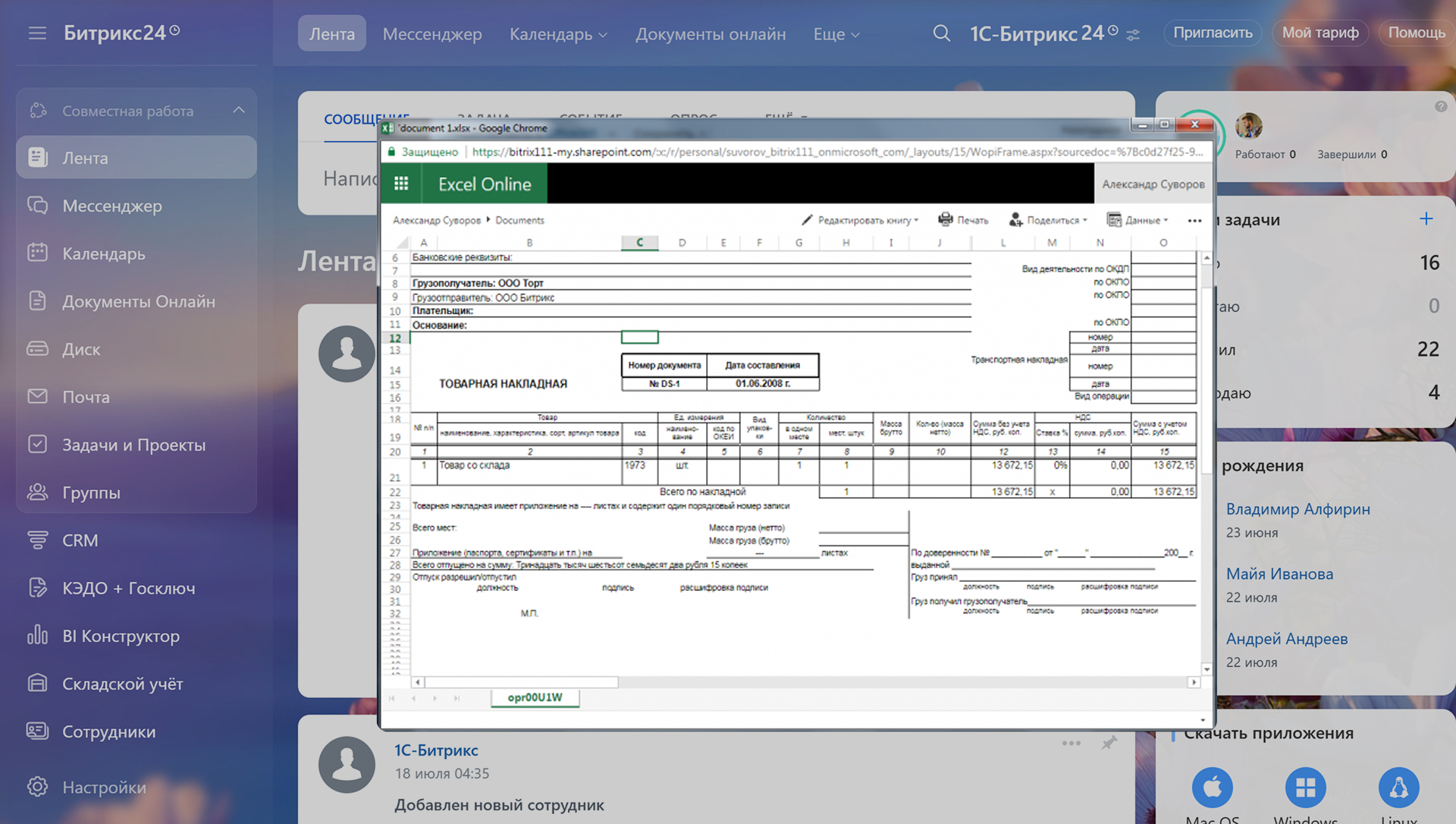Open Документы онлайн in the top menu
The width and height of the screenshot is (1456, 824).
711,34
